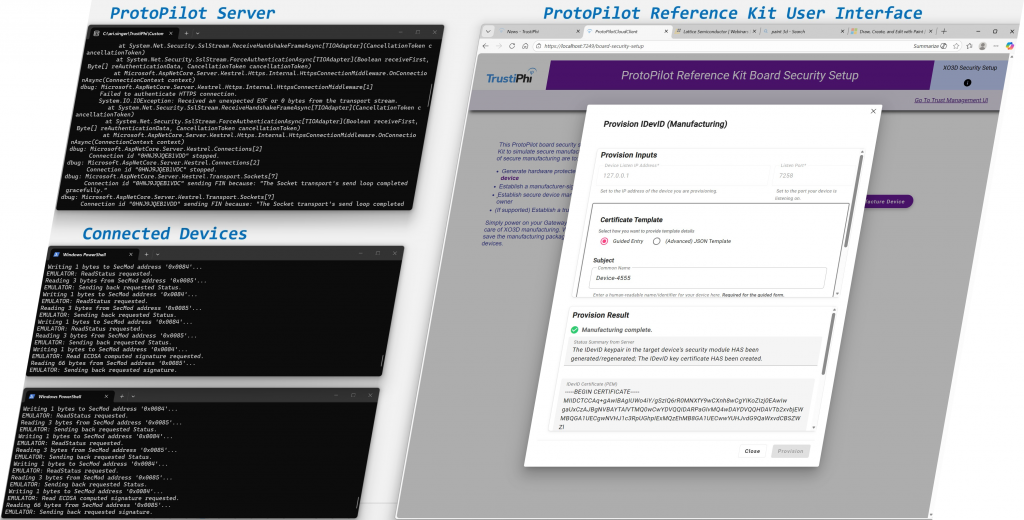
Task: Select the Guided Entry radio option
Action: pyautogui.click(x=604, y=241)
